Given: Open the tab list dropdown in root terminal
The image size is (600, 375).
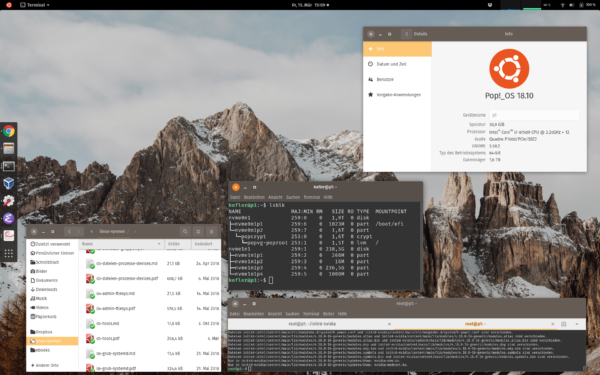Looking at the screenshot, I should [577, 324].
